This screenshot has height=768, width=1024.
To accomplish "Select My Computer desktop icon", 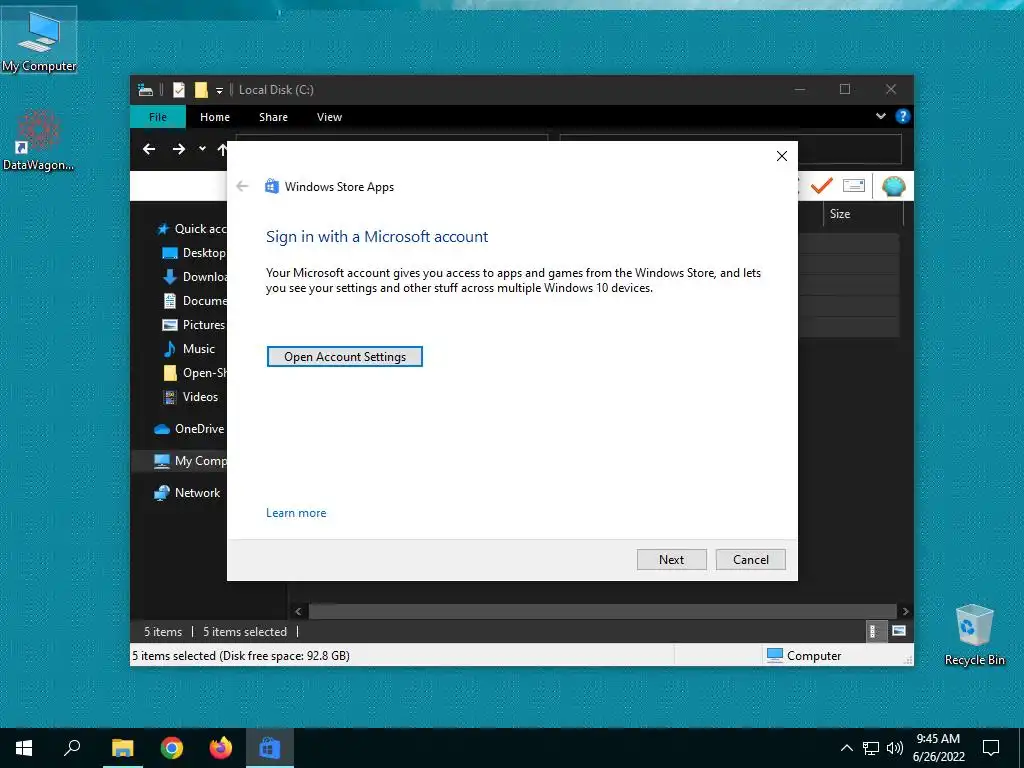I will 39,40.
